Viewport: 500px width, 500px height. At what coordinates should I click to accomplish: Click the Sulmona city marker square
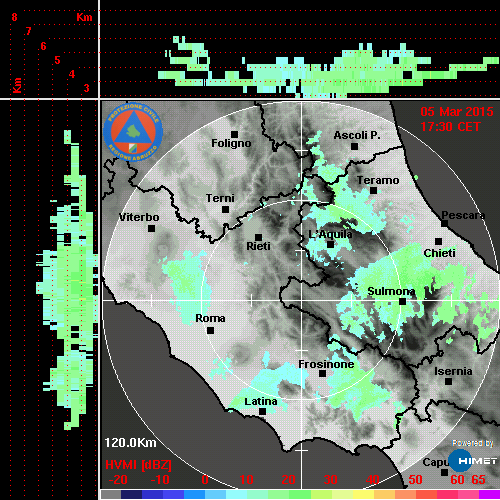click(403, 302)
